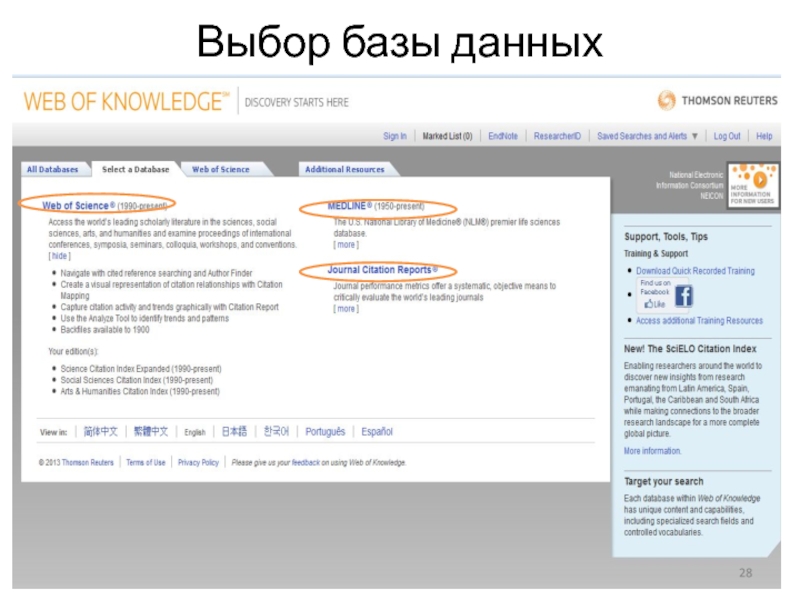View page in Japanese
Screen dimensions: 800x600
click(234, 432)
